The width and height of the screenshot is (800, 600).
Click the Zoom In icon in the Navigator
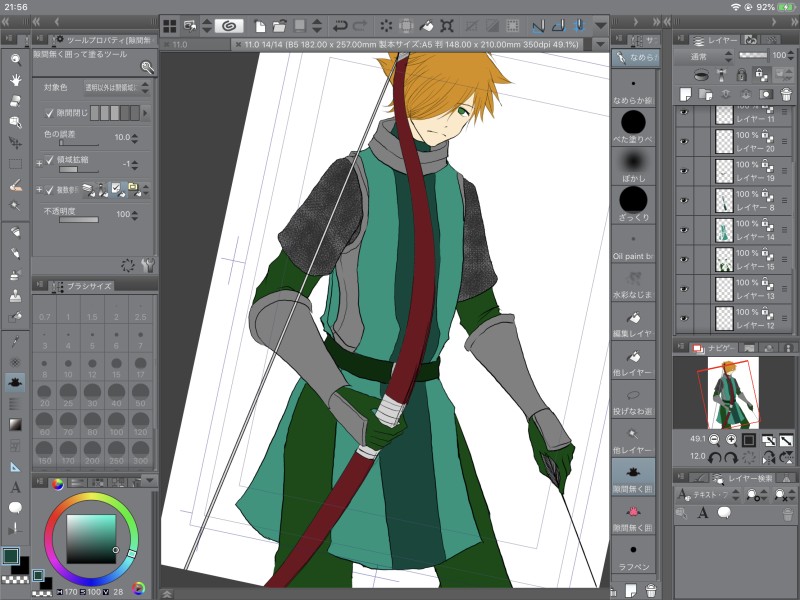[x=731, y=439]
